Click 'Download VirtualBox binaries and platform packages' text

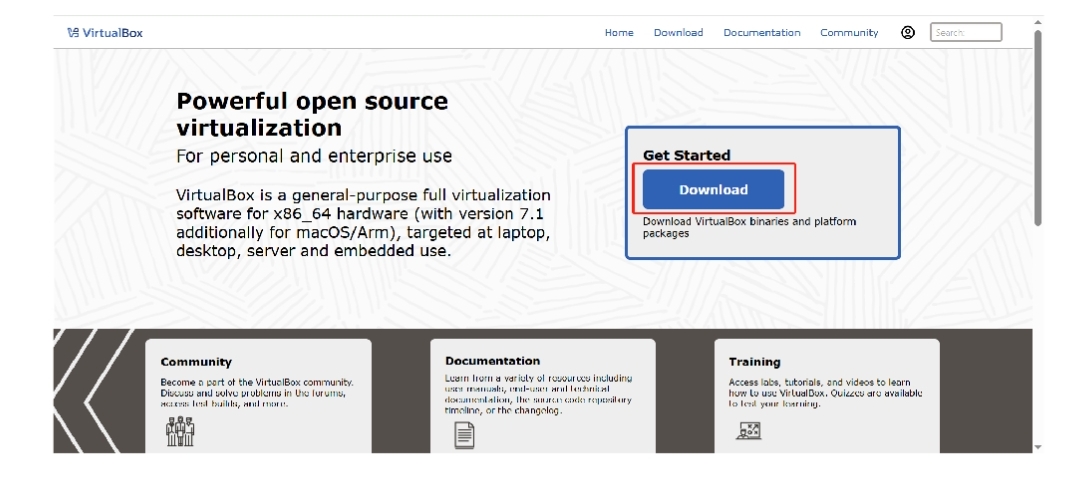pos(749,227)
